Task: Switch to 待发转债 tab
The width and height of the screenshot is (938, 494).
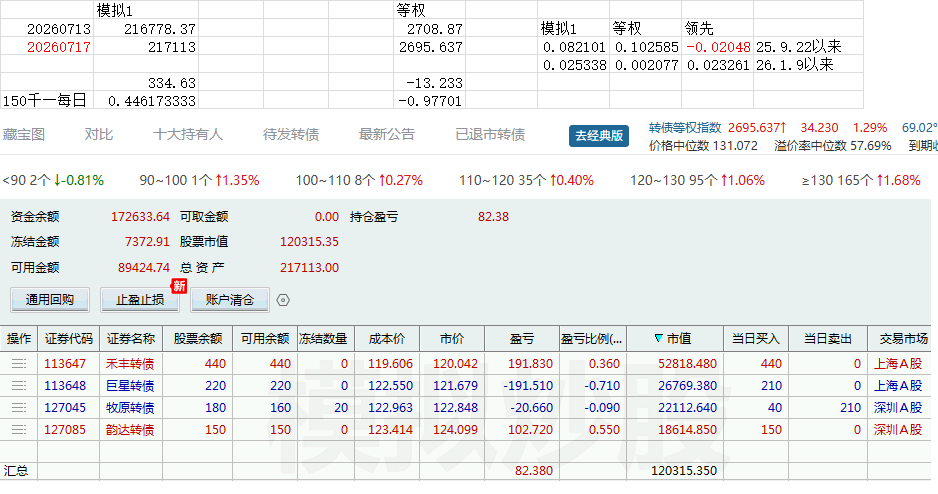Action: (291, 135)
